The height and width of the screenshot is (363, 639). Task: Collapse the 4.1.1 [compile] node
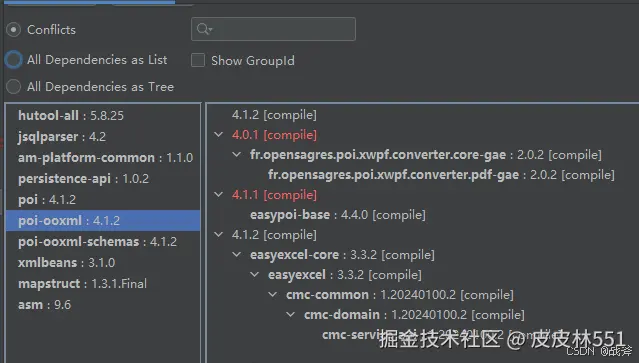coord(219,194)
